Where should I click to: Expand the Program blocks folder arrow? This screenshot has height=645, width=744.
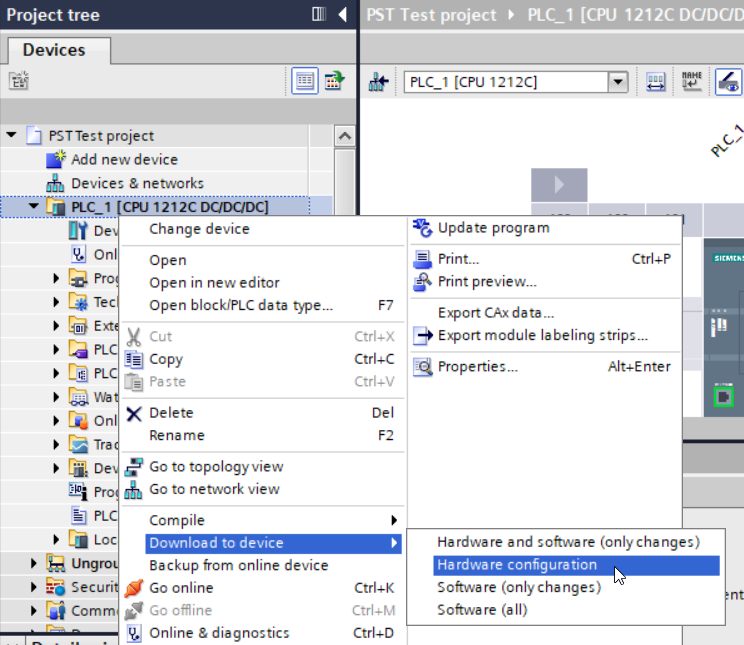pyautogui.click(x=56, y=278)
